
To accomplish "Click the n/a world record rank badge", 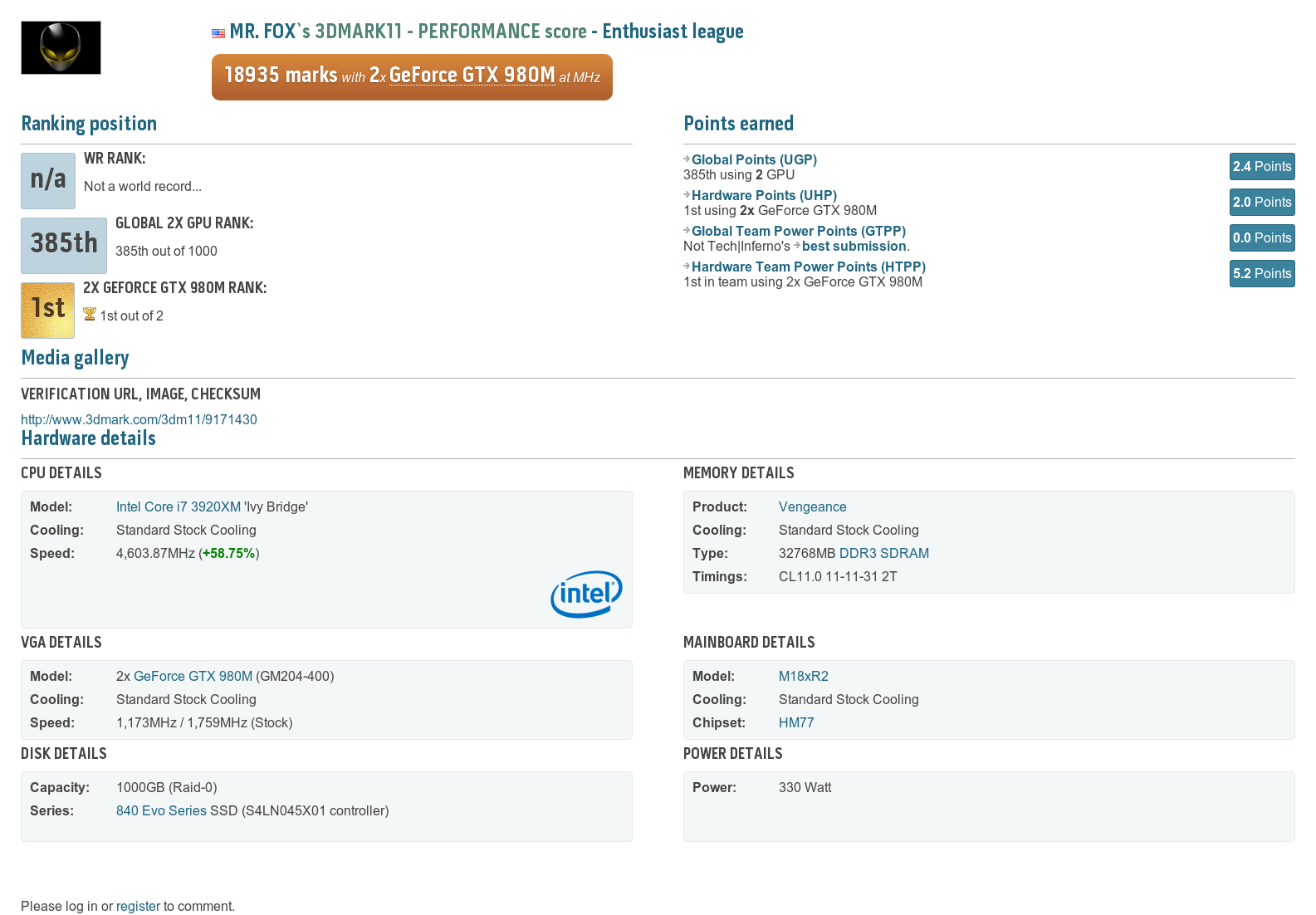I will tap(48, 180).
